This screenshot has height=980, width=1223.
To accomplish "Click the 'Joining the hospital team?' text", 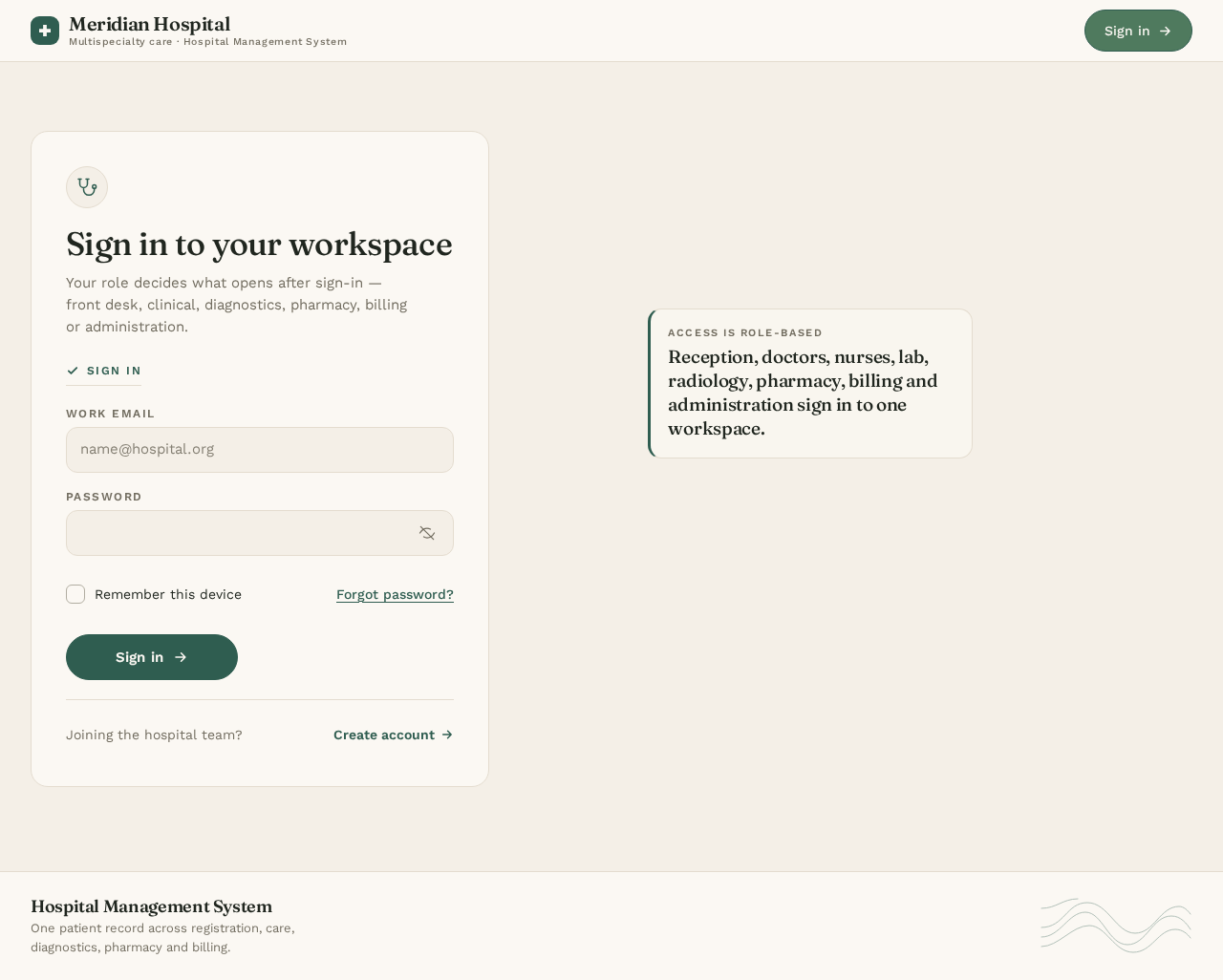I will pyautogui.click(x=154, y=735).
